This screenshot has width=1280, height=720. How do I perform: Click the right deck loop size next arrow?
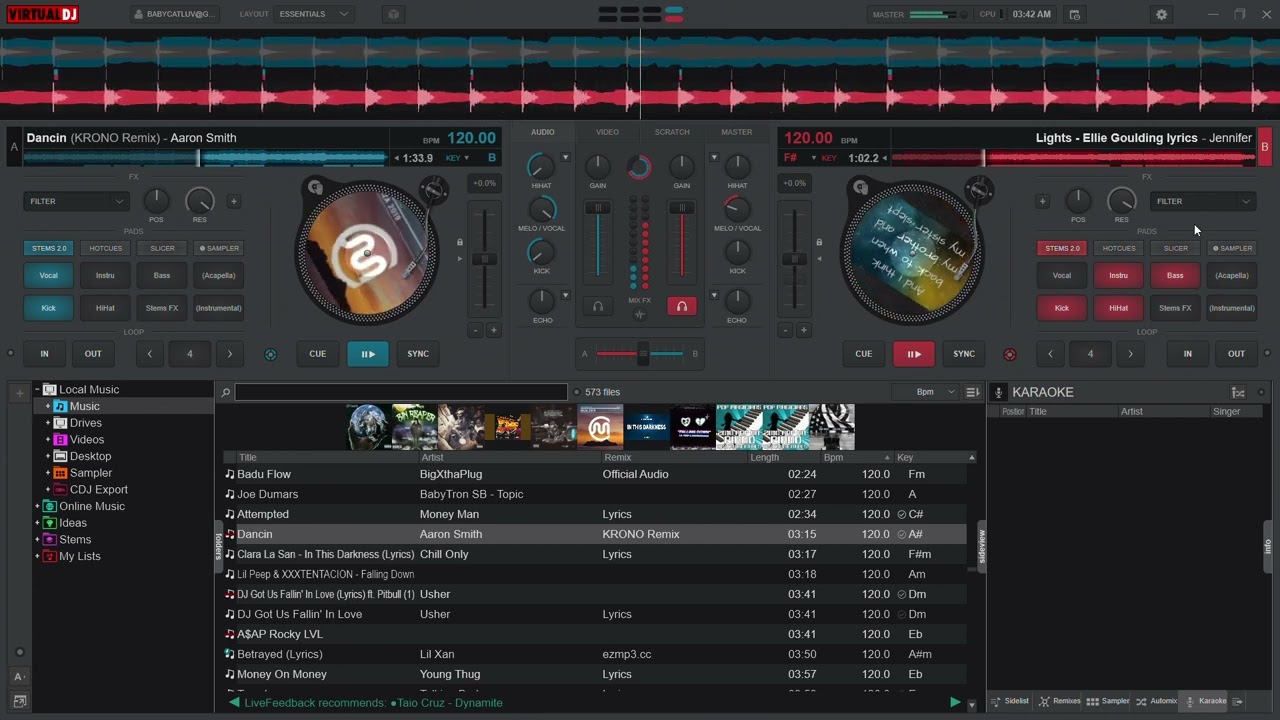point(1130,354)
